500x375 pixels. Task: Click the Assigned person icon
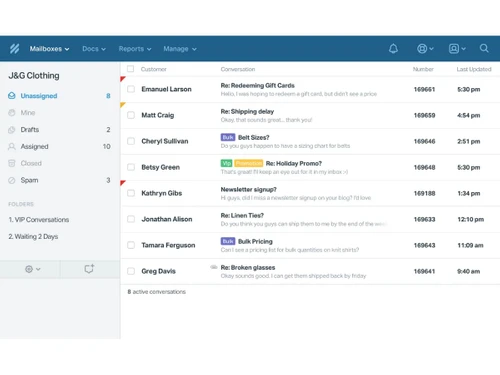point(12,146)
